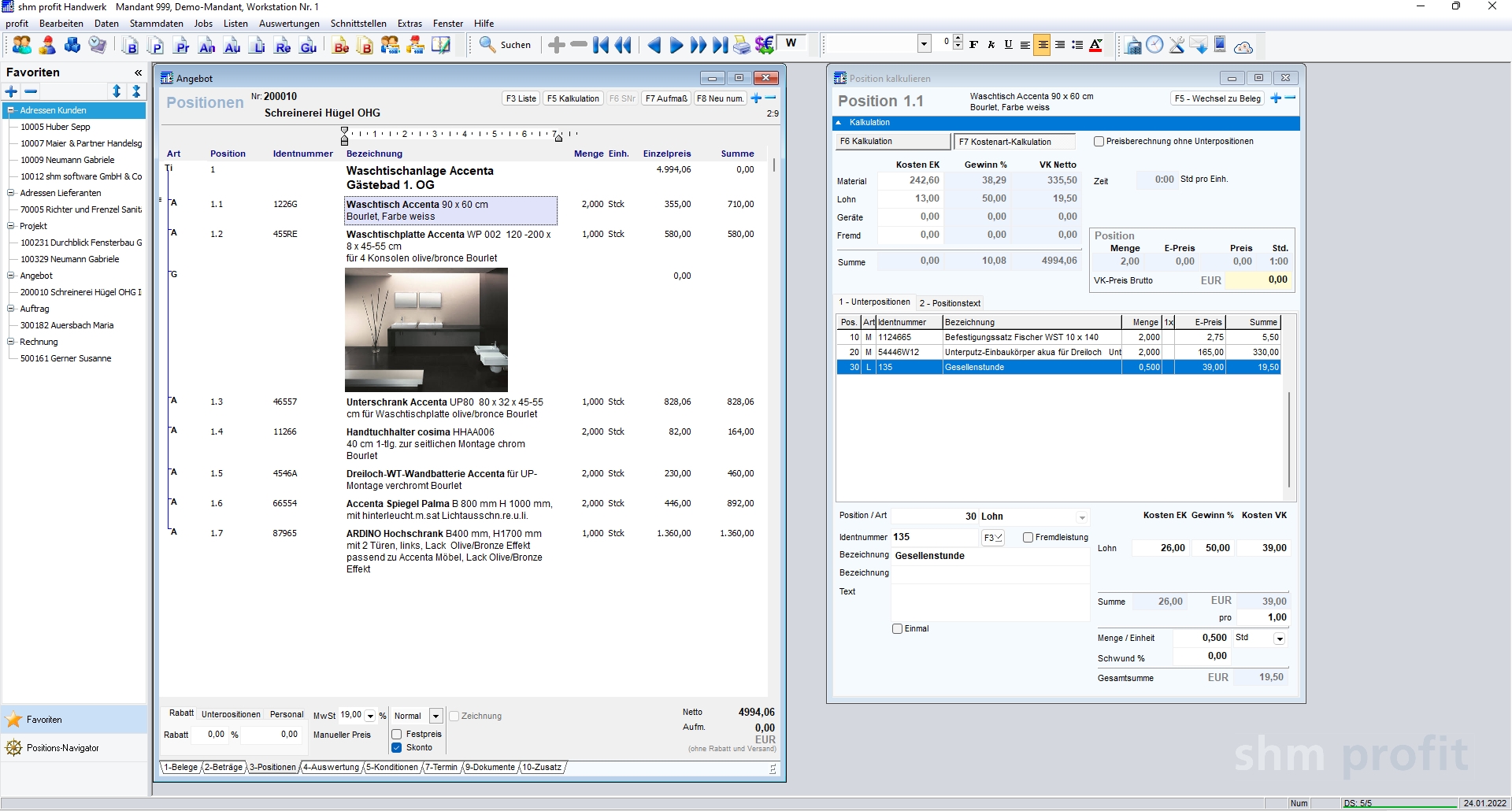Click the magnifier Suchen search tool

tap(506, 45)
